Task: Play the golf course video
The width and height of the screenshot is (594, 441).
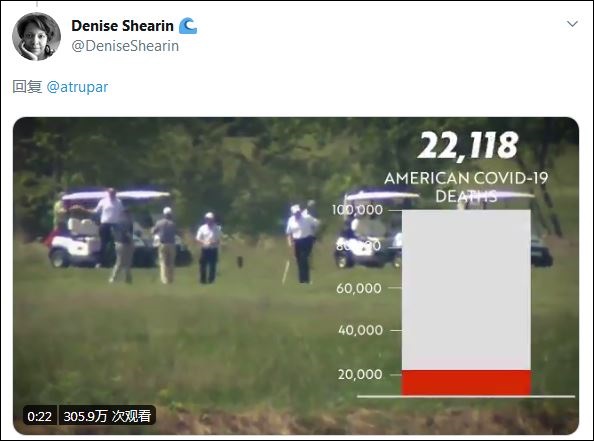Action: (x=296, y=275)
